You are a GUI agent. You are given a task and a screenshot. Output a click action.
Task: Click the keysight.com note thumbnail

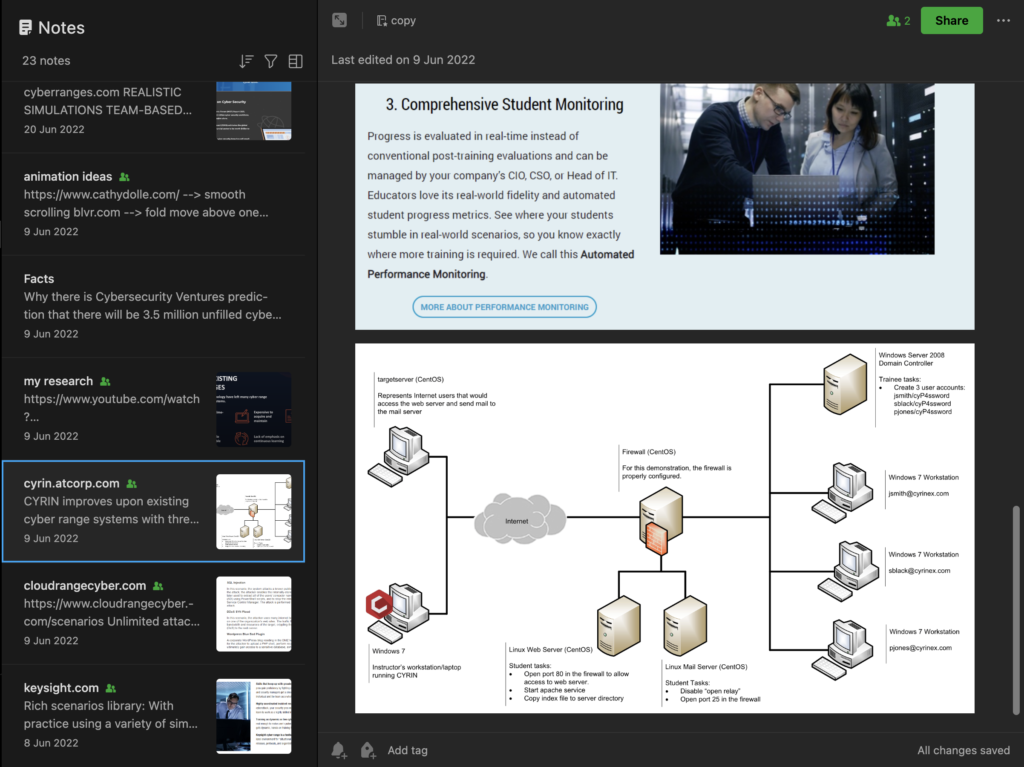point(254,716)
